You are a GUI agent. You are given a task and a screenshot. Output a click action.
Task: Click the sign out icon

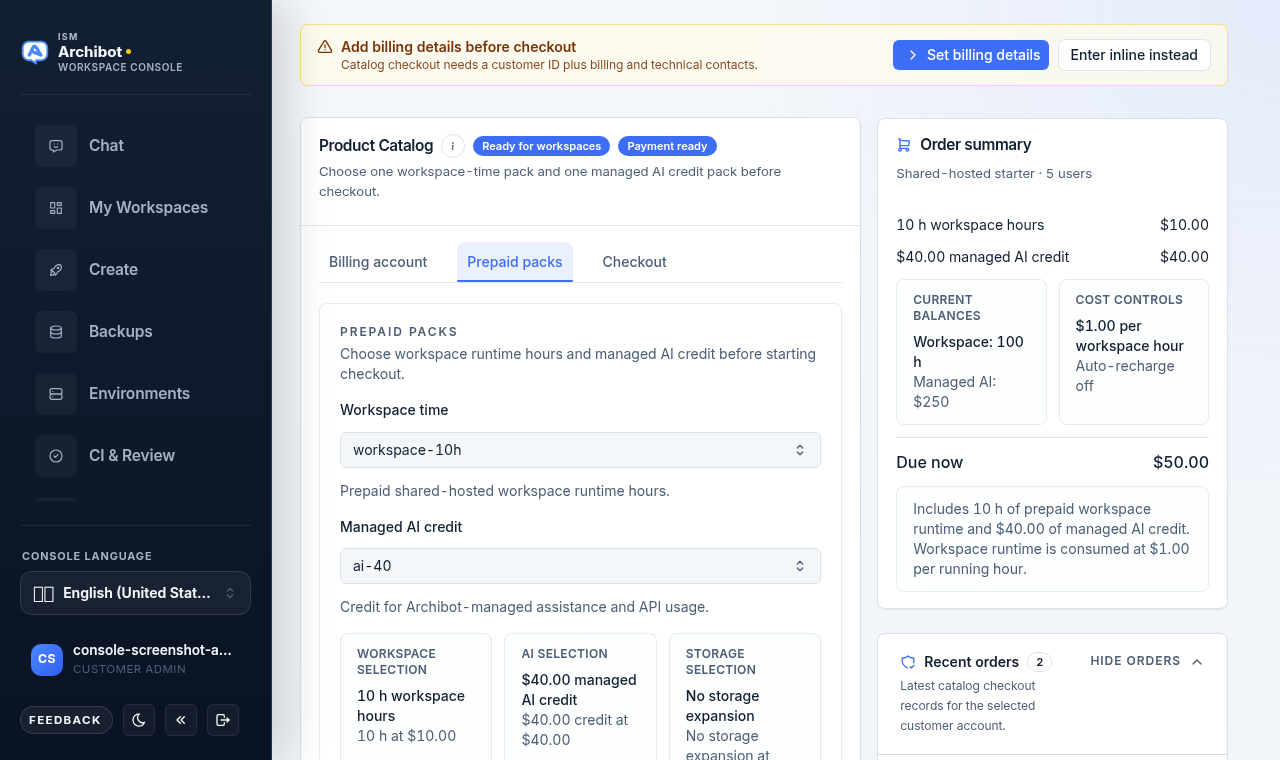(x=223, y=720)
